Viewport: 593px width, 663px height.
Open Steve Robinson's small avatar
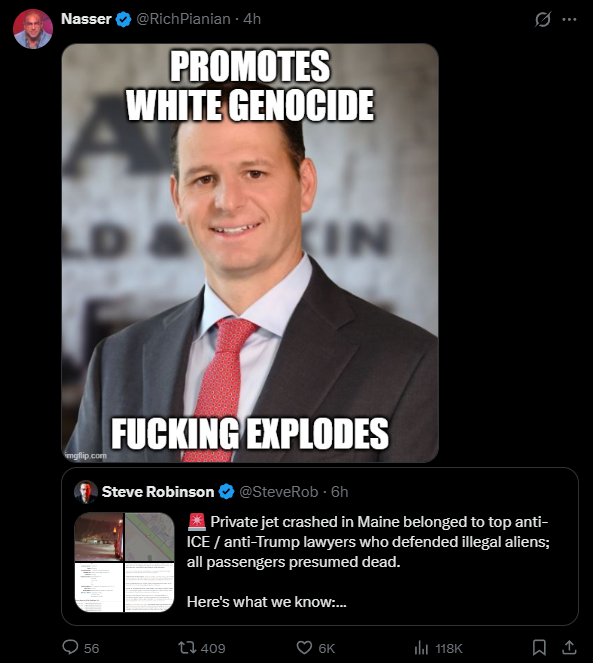(x=86, y=492)
